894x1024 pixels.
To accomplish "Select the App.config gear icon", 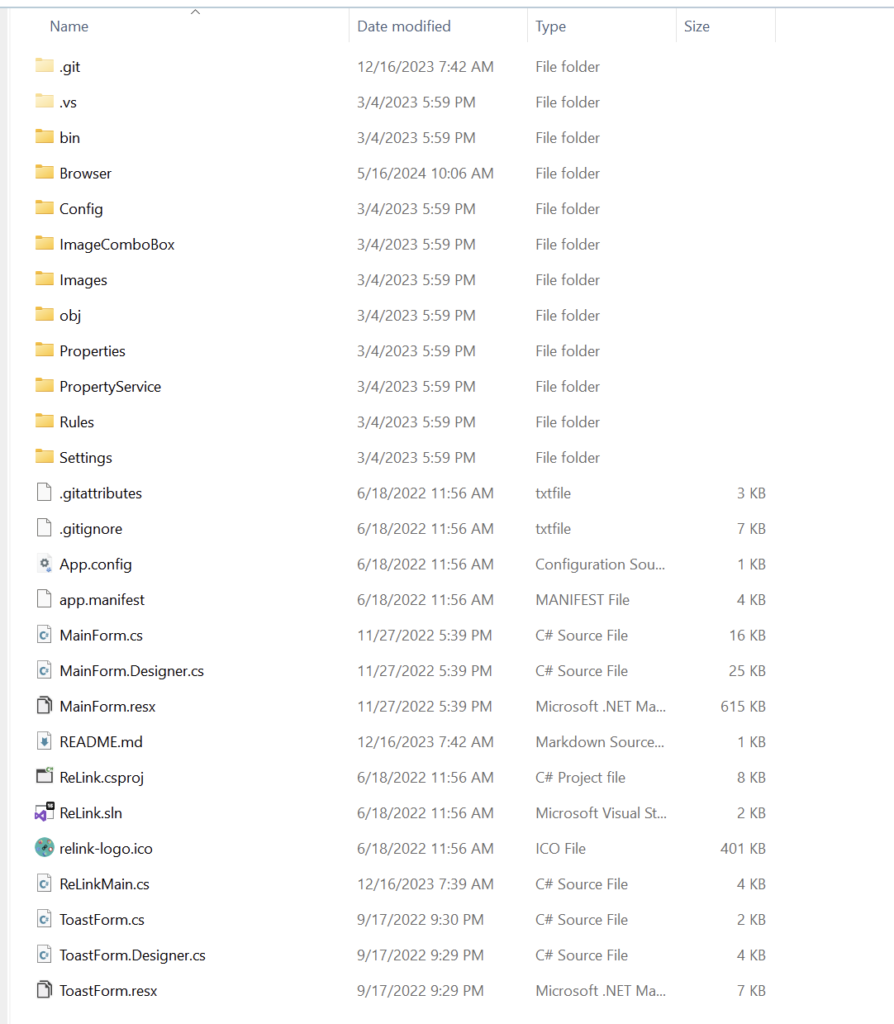I will click(x=44, y=564).
